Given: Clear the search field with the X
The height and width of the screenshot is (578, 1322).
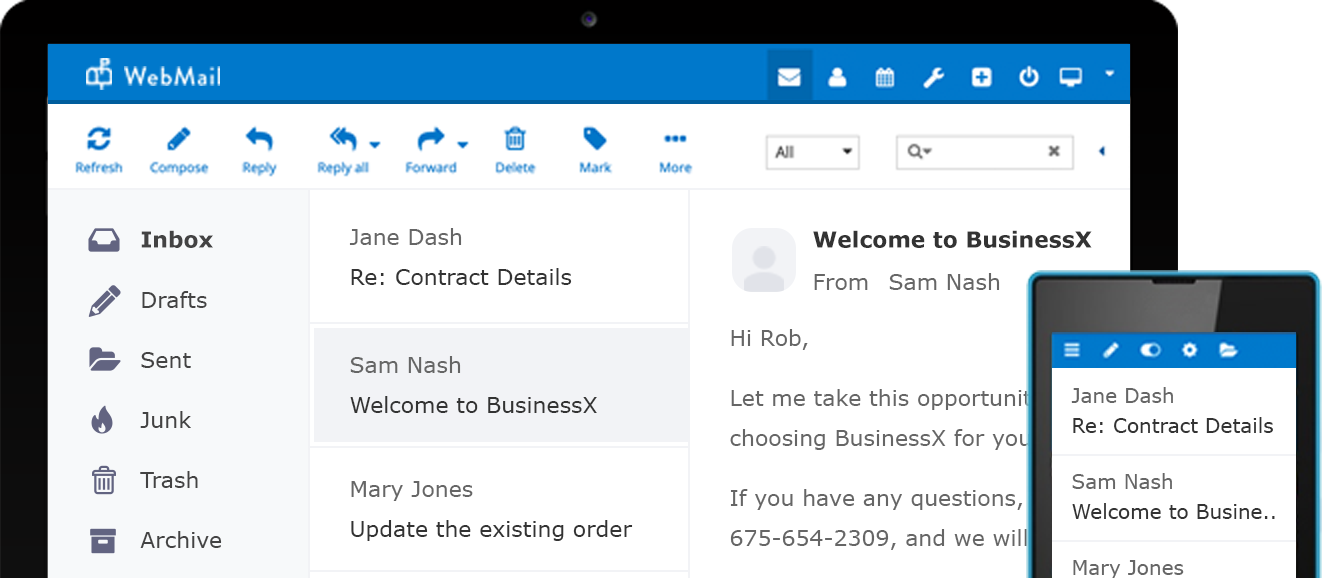Looking at the screenshot, I should (x=1053, y=152).
